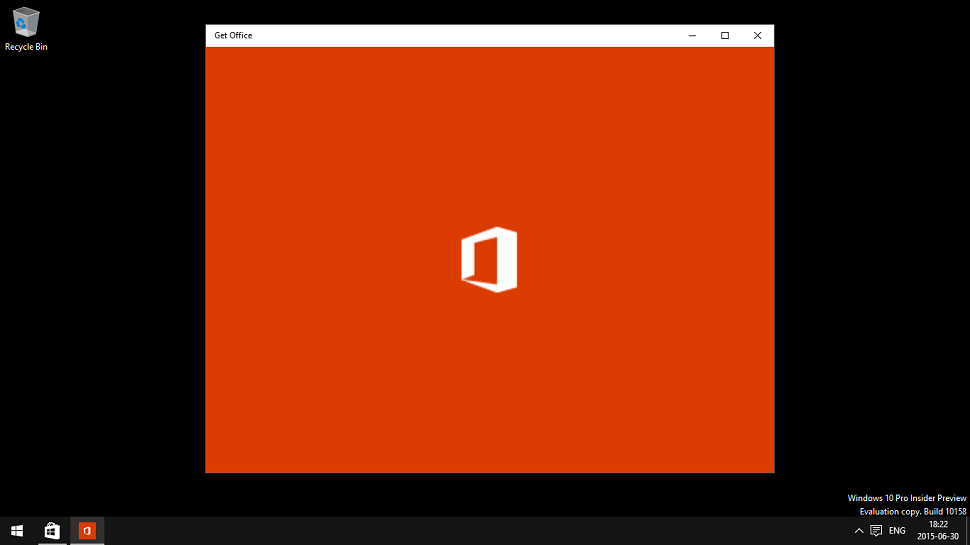
Task: Launch the Store app from the taskbar
Action: click(52, 530)
